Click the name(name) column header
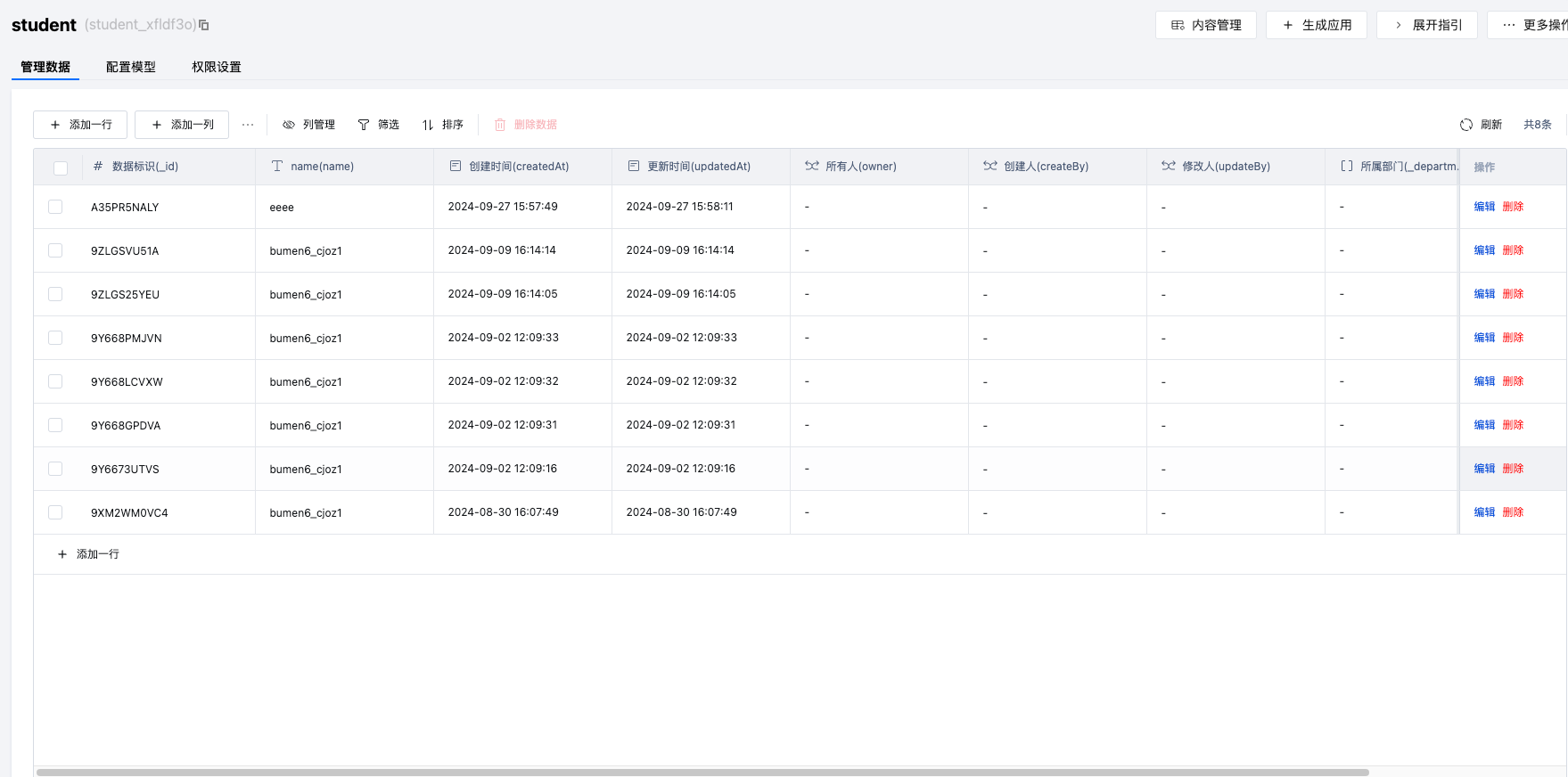Screen dimensions: 1568x777 [x=322, y=167]
